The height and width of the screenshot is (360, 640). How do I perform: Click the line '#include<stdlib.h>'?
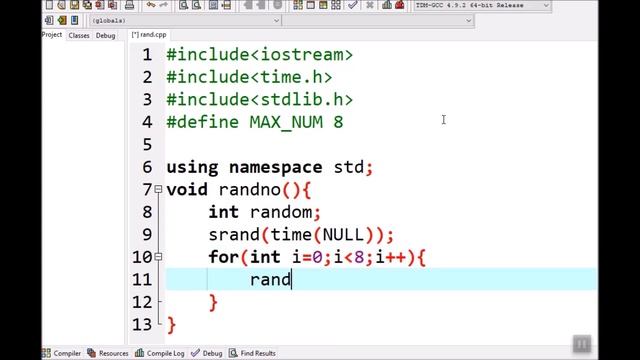[x=260, y=100]
